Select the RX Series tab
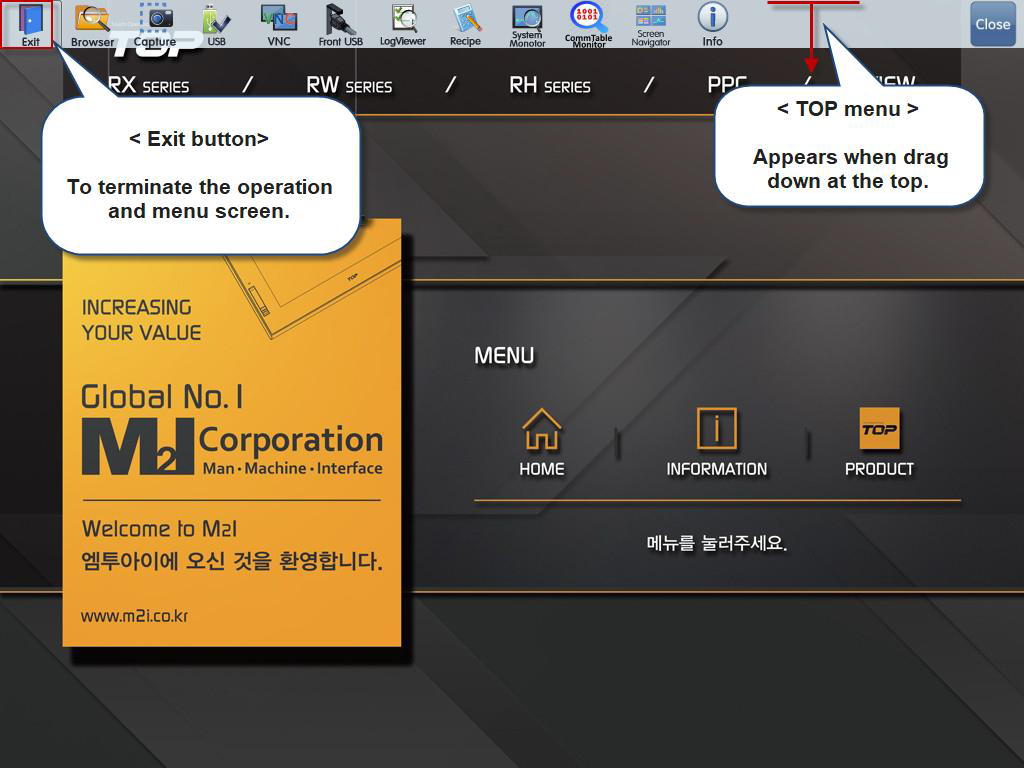The height and width of the screenshot is (768, 1024). click(x=148, y=85)
